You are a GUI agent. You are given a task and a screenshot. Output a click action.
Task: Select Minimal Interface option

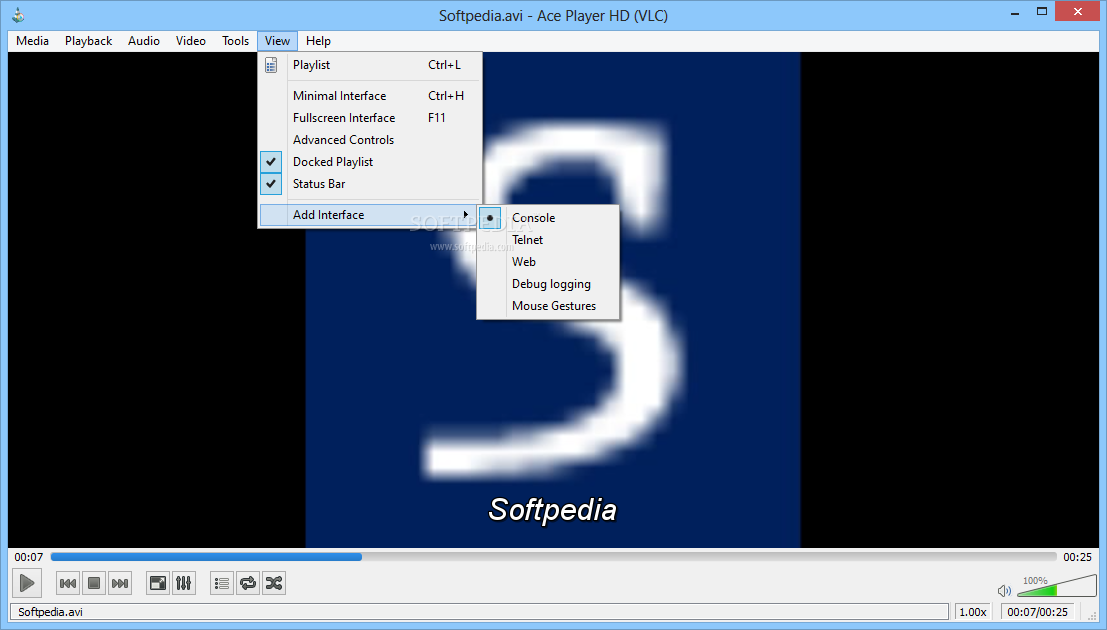tap(370, 96)
